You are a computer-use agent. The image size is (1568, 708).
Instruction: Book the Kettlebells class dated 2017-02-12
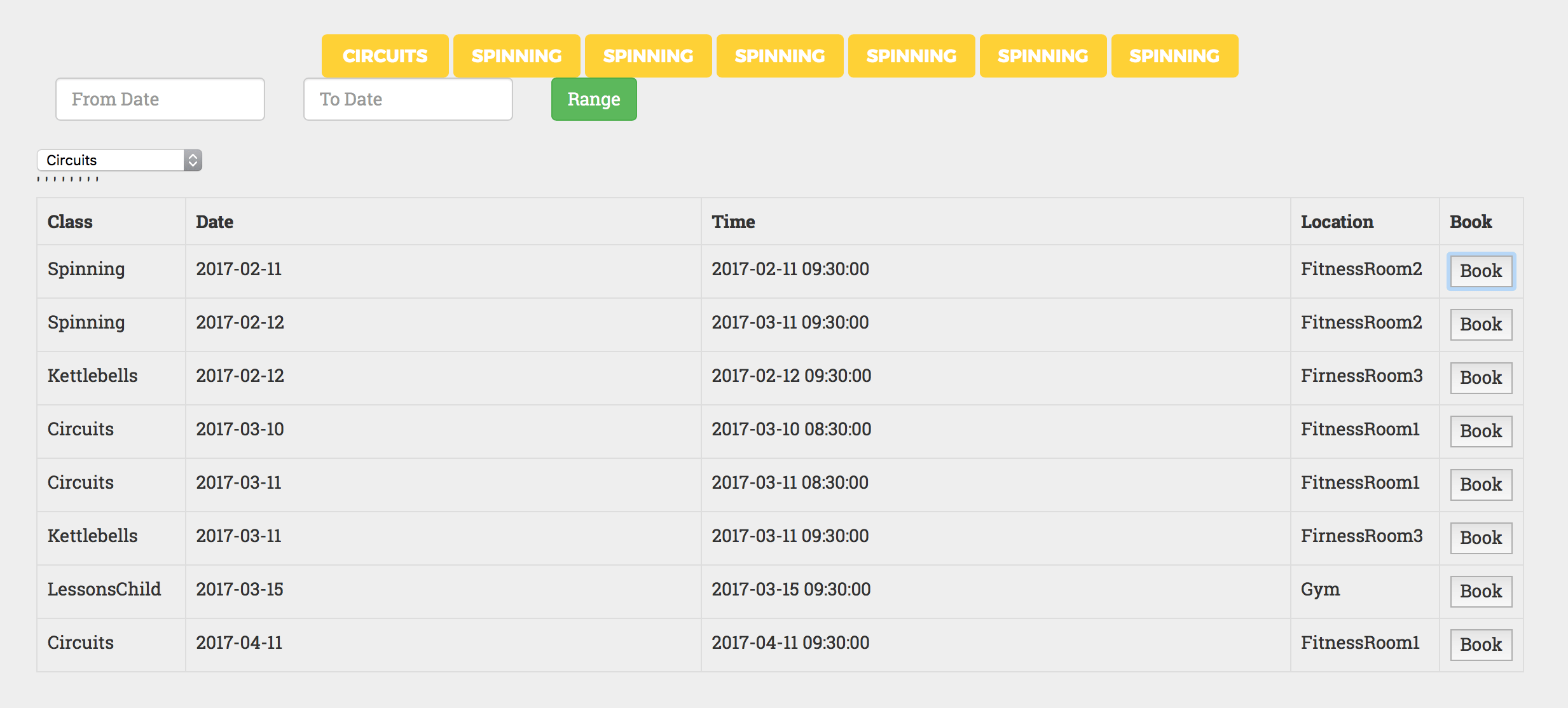tap(1480, 378)
